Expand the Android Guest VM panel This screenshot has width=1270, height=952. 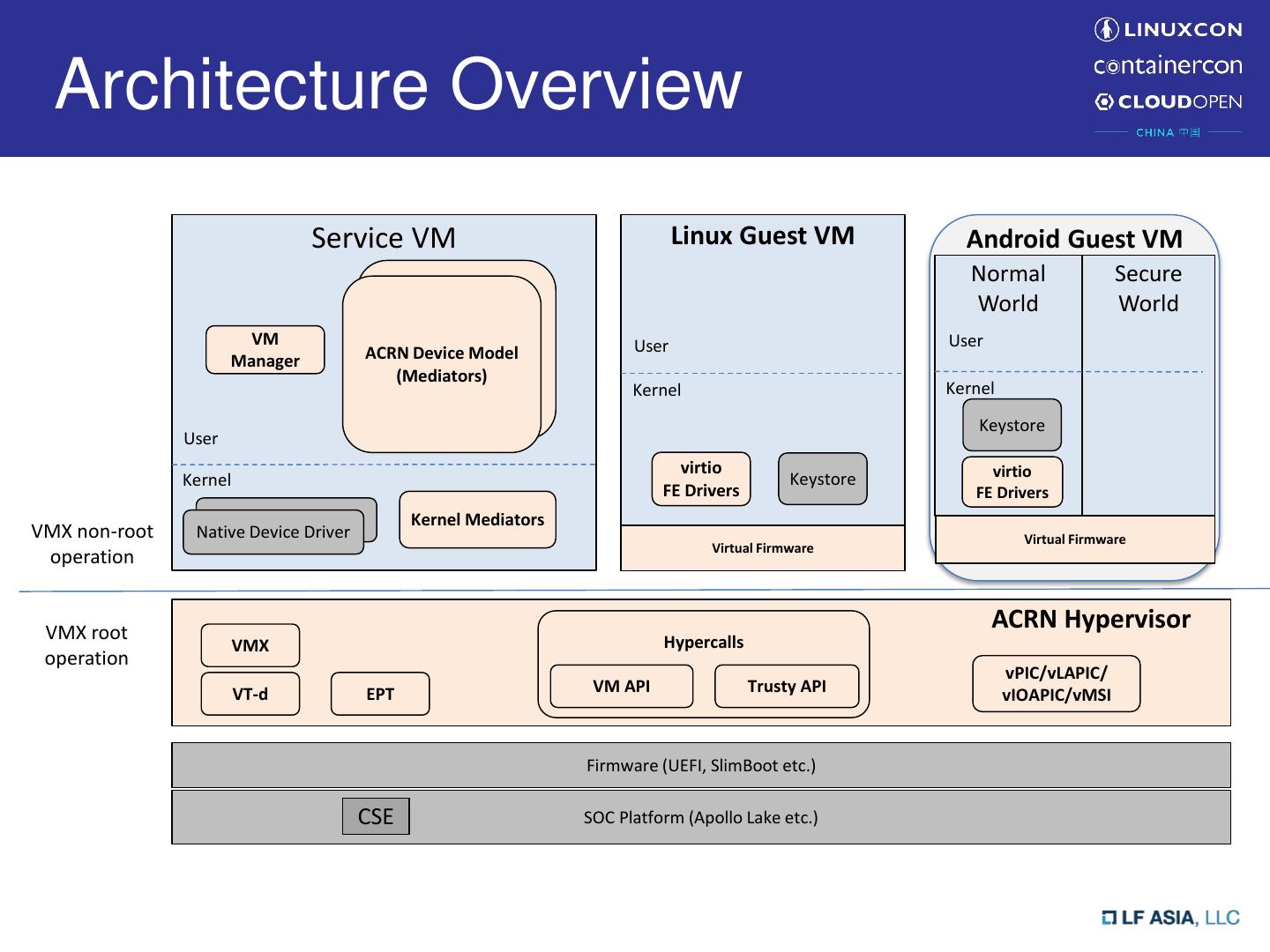(x=1074, y=239)
